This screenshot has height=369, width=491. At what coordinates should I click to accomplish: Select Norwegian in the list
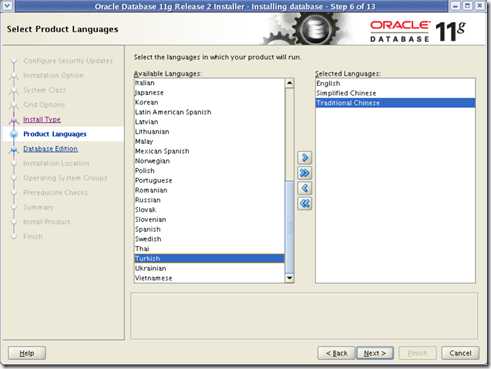coord(209,161)
